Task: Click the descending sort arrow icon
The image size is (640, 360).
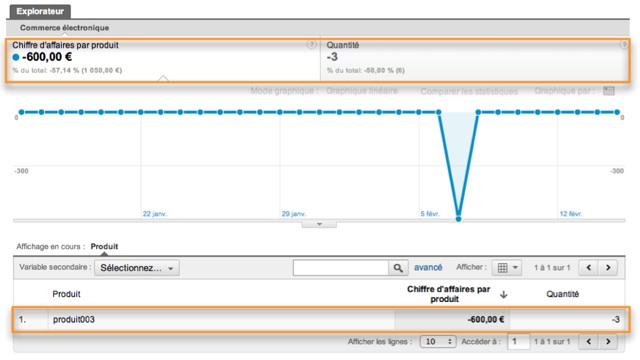Action: (x=504, y=294)
